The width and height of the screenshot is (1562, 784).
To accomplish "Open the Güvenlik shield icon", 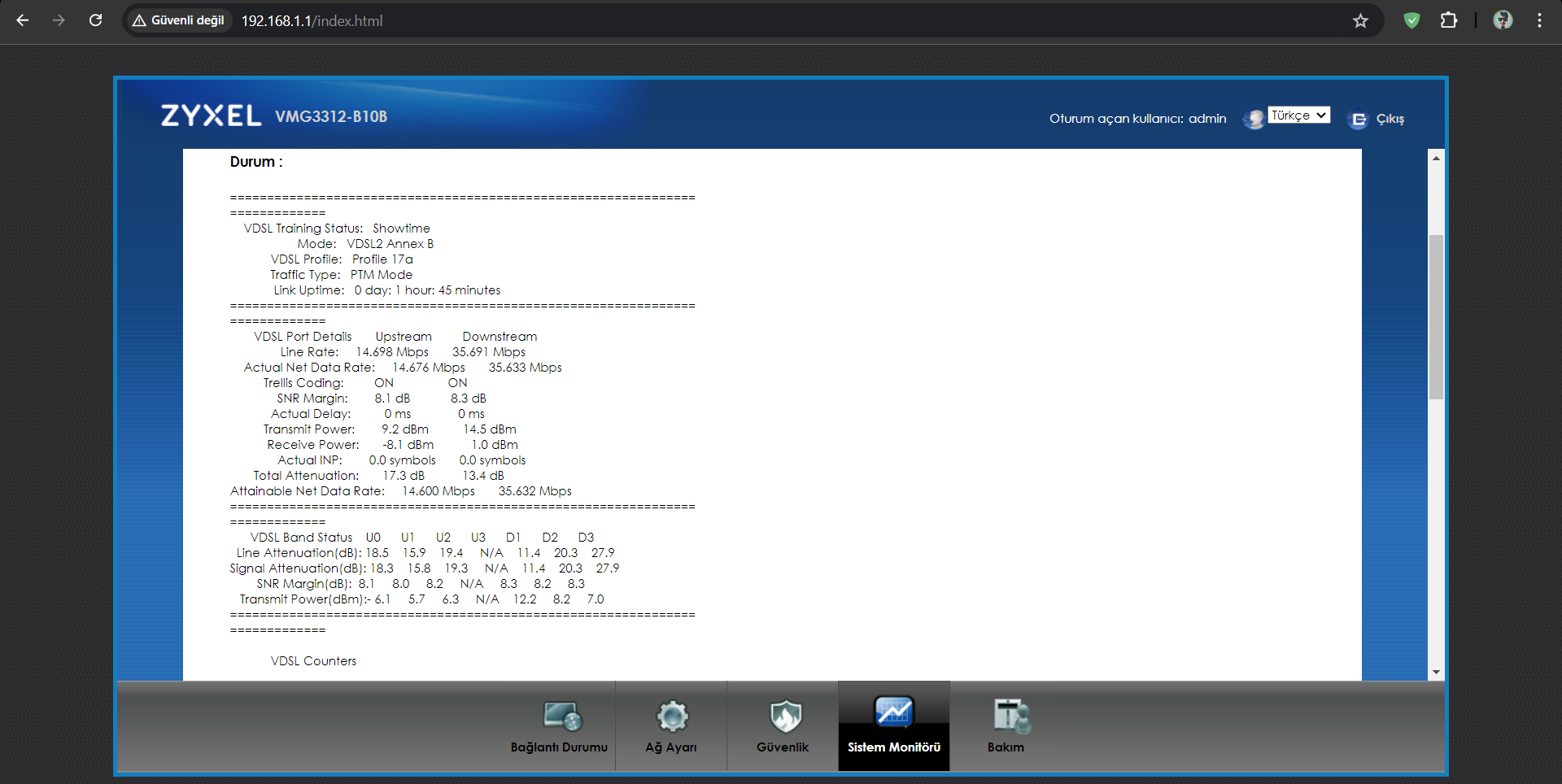I will click(x=785, y=716).
